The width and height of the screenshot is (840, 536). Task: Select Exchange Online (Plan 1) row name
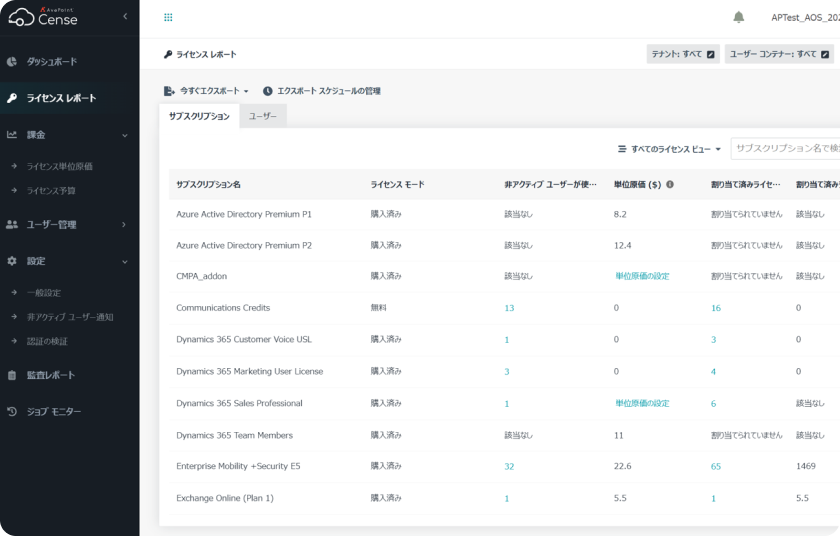[225, 498]
